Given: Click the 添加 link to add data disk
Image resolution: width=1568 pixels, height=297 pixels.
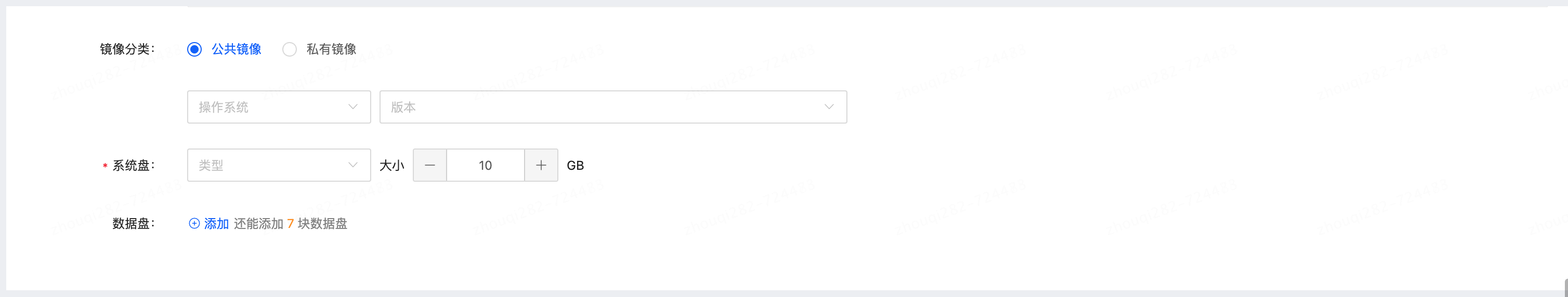Looking at the screenshot, I should (x=216, y=223).
